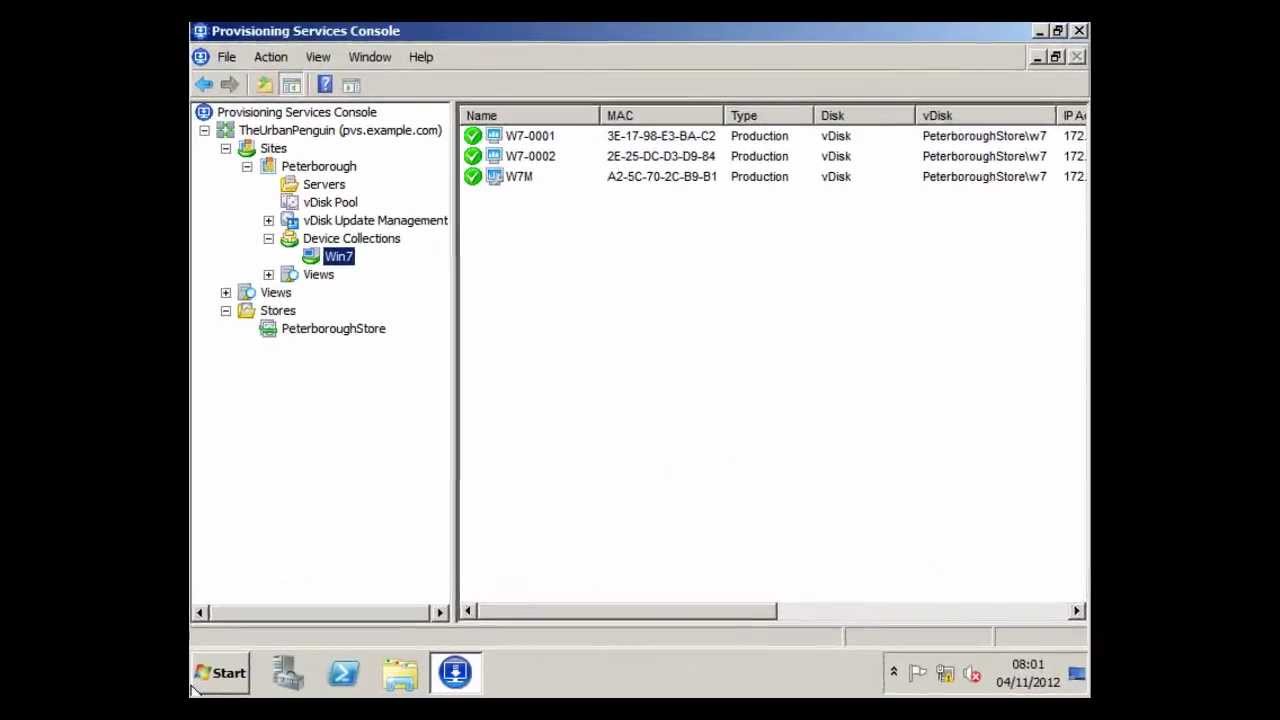Click the W7-0002 device status icon
The height and width of the screenshot is (720, 1280).
pos(473,156)
